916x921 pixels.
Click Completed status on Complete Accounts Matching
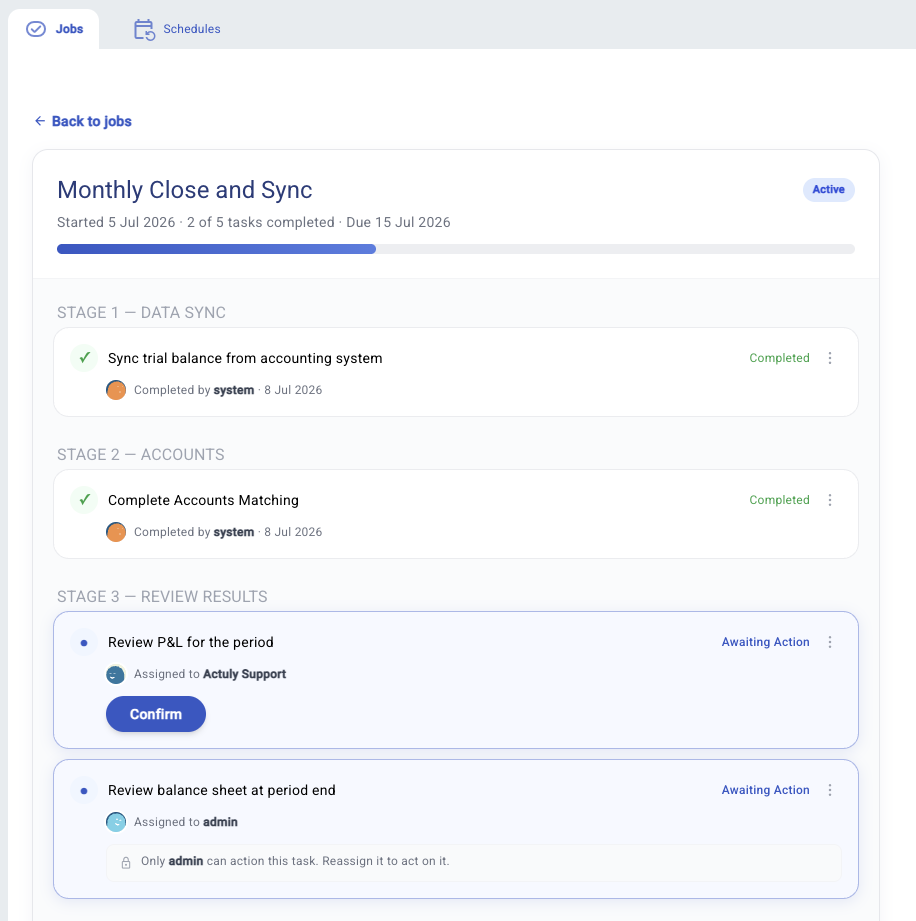pyautogui.click(x=779, y=500)
